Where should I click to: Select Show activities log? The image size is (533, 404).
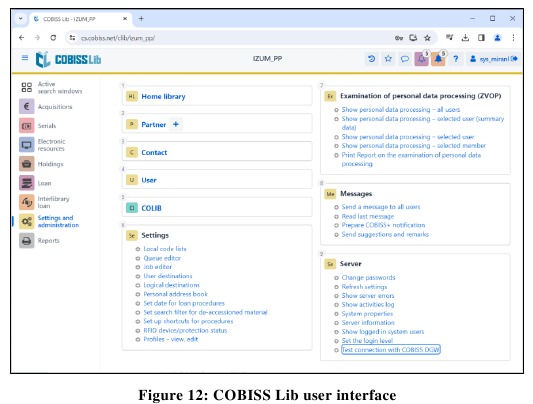point(368,304)
